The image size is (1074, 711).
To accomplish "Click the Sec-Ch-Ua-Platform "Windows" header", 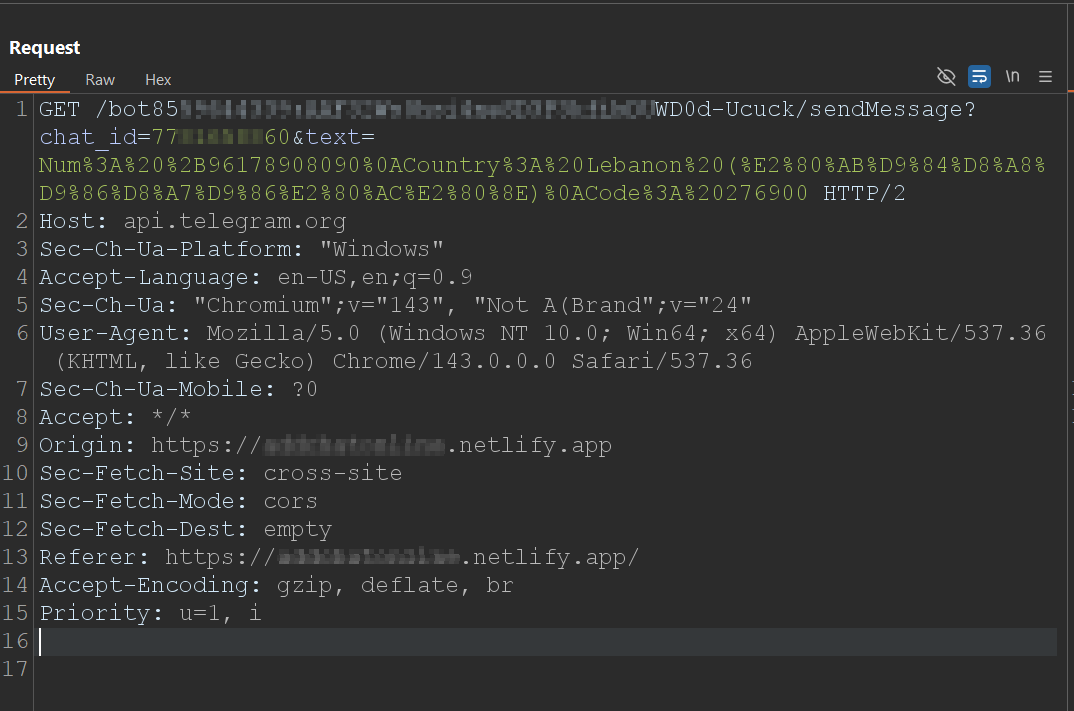I will coord(241,249).
